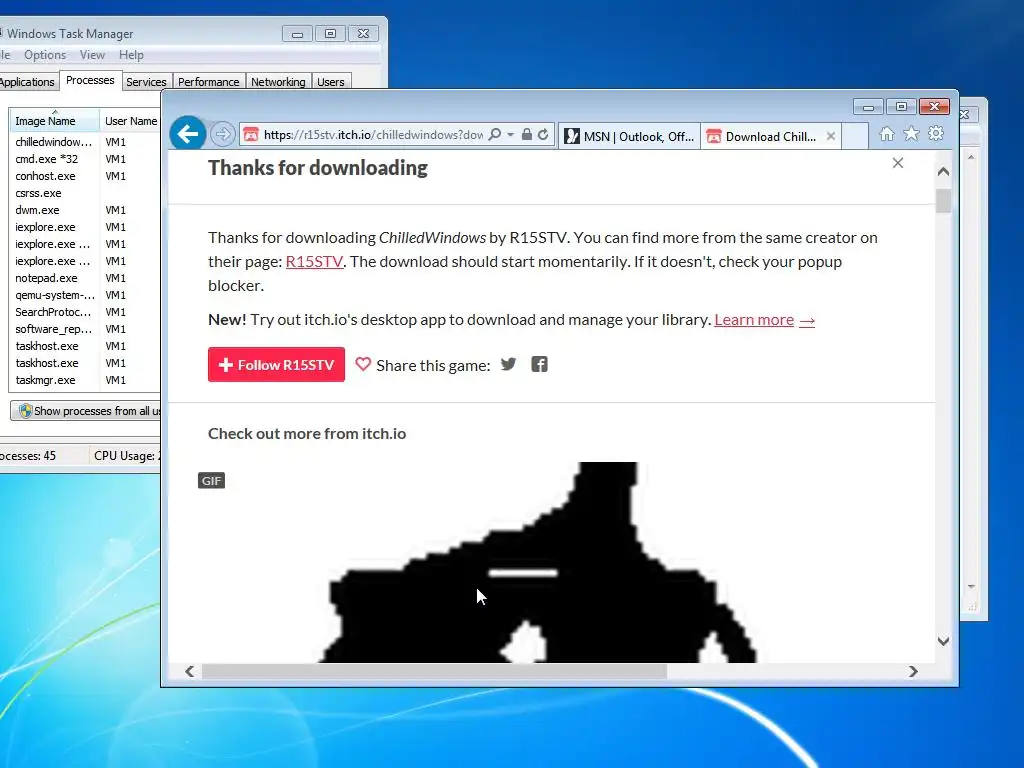Switch to Task Manager Applications tab
Screen dimensions: 1024x768
coord(27,82)
